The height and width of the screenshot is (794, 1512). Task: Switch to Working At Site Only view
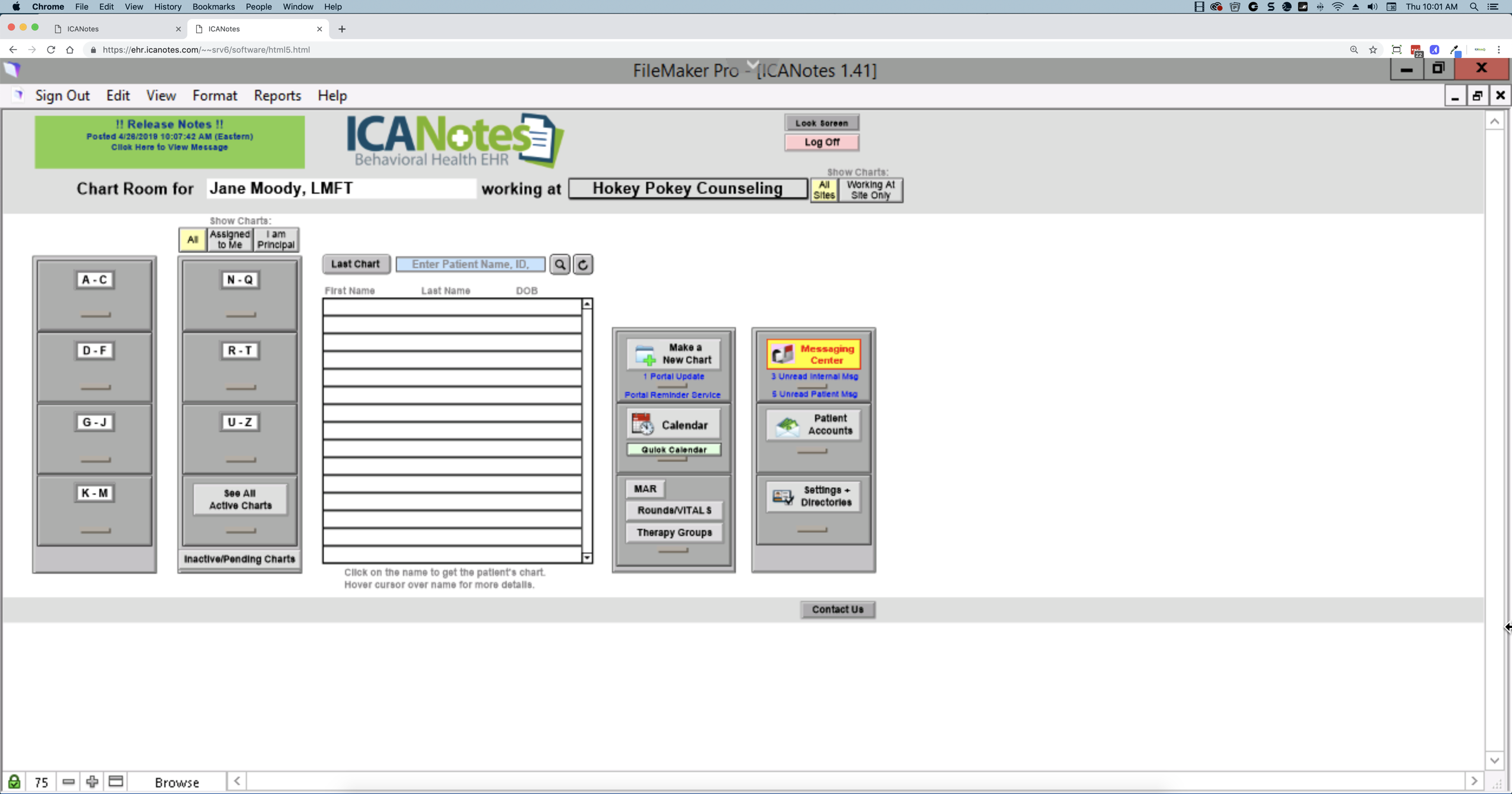click(869, 189)
